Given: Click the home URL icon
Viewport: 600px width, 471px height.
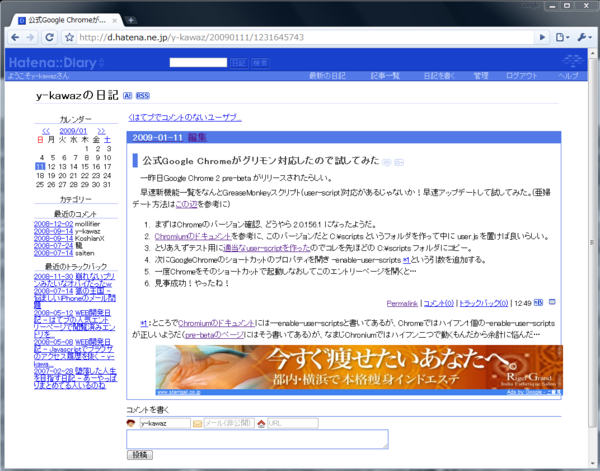Looking at the screenshot, I should pyautogui.click(x=261, y=424).
